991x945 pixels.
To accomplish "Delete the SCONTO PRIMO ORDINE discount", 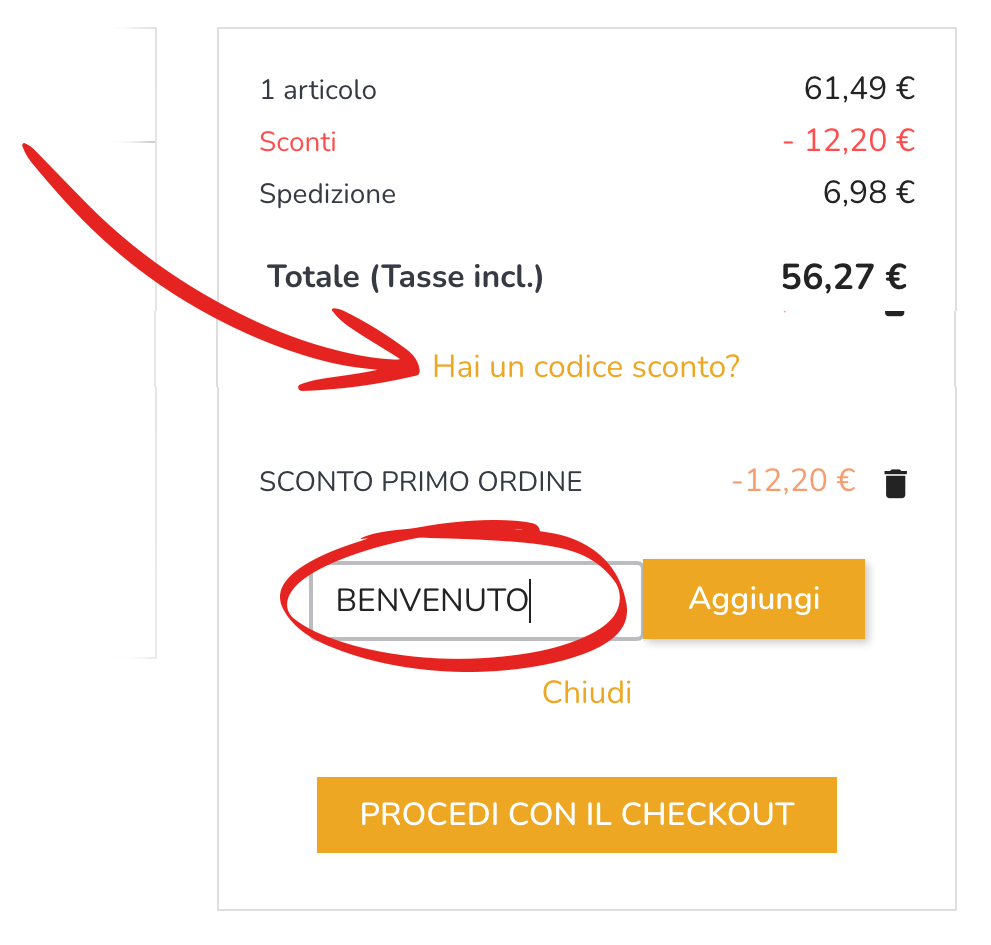I will (x=895, y=484).
